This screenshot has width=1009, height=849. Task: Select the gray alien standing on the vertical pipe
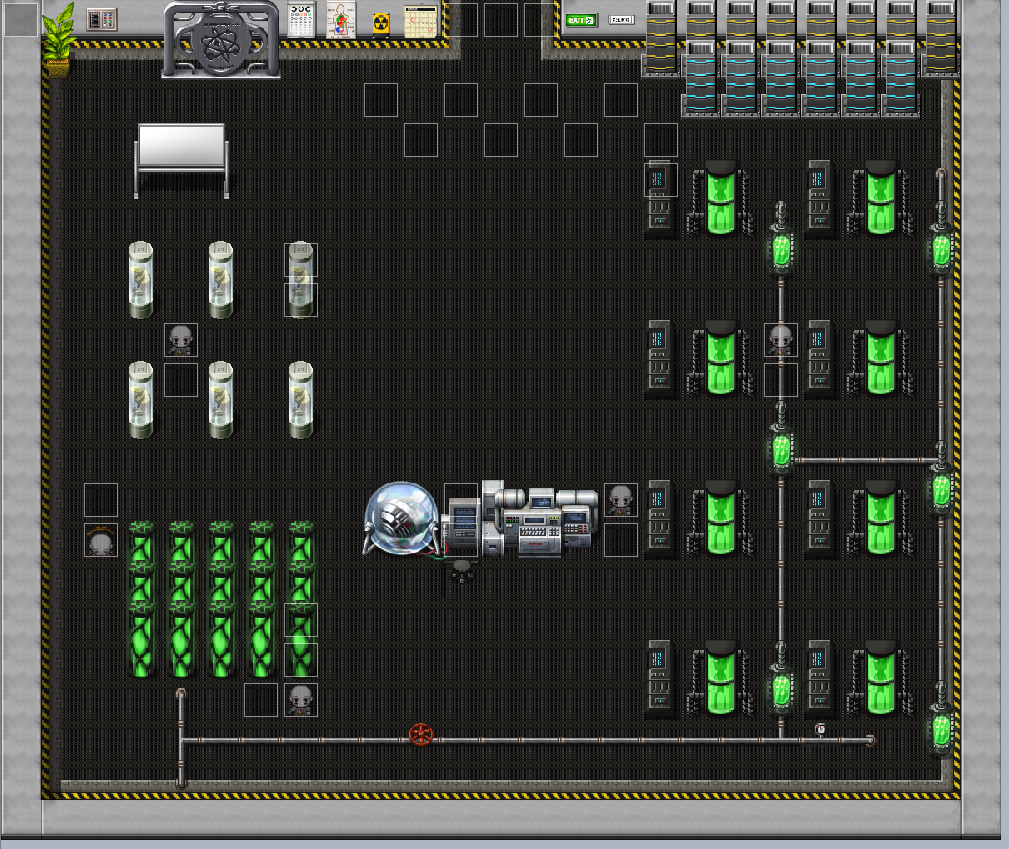[781, 341]
